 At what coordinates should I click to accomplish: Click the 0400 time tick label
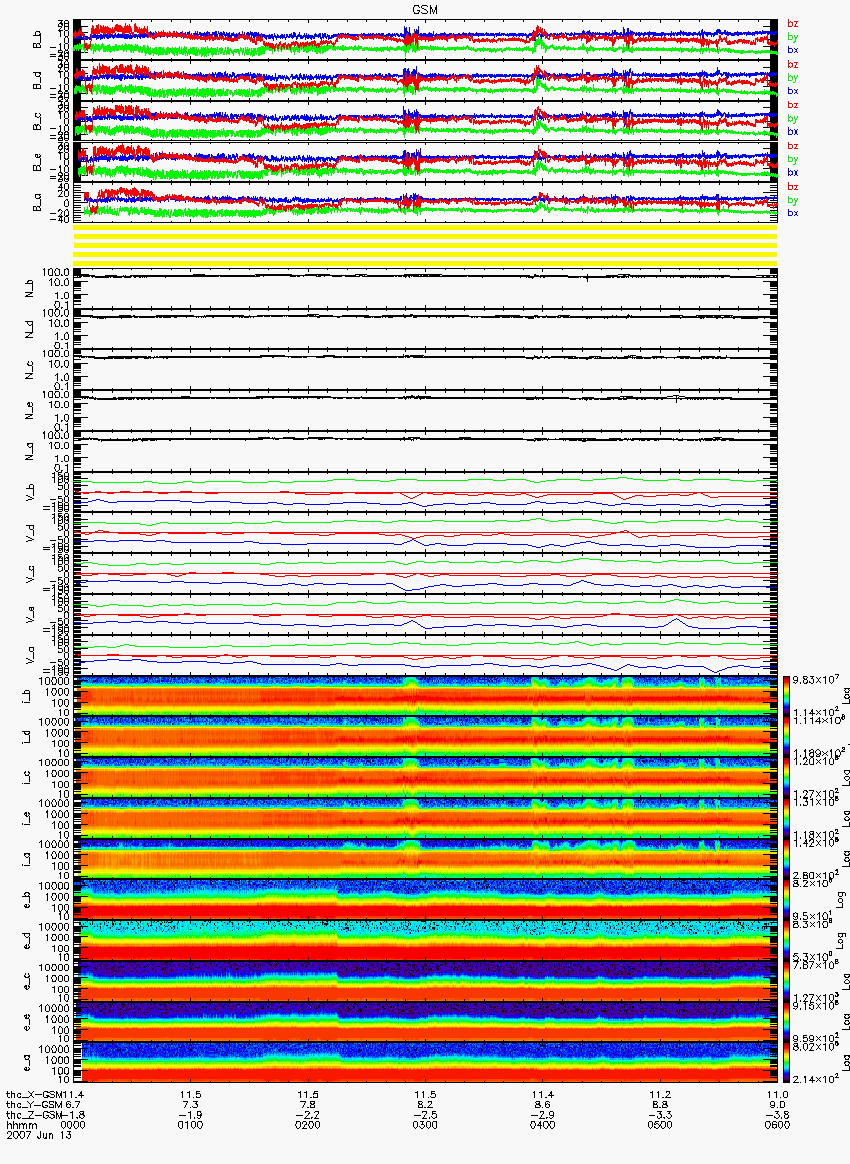pos(543,1125)
